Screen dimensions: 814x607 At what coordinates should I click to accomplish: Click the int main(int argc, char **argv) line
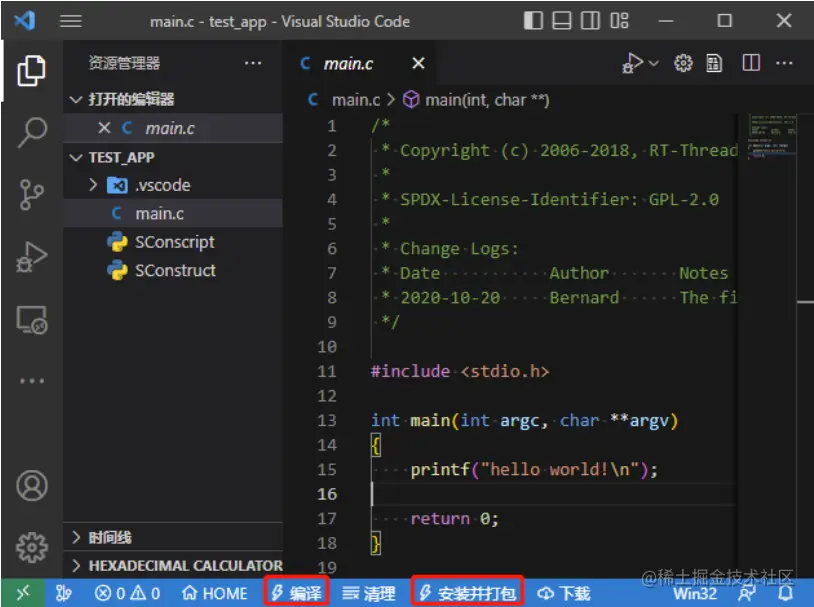pos(524,421)
